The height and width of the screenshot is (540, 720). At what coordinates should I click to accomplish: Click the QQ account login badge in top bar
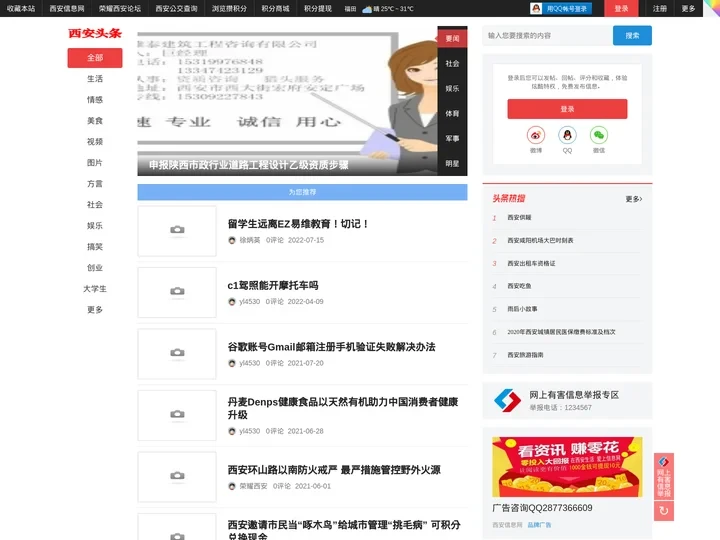(x=561, y=9)
